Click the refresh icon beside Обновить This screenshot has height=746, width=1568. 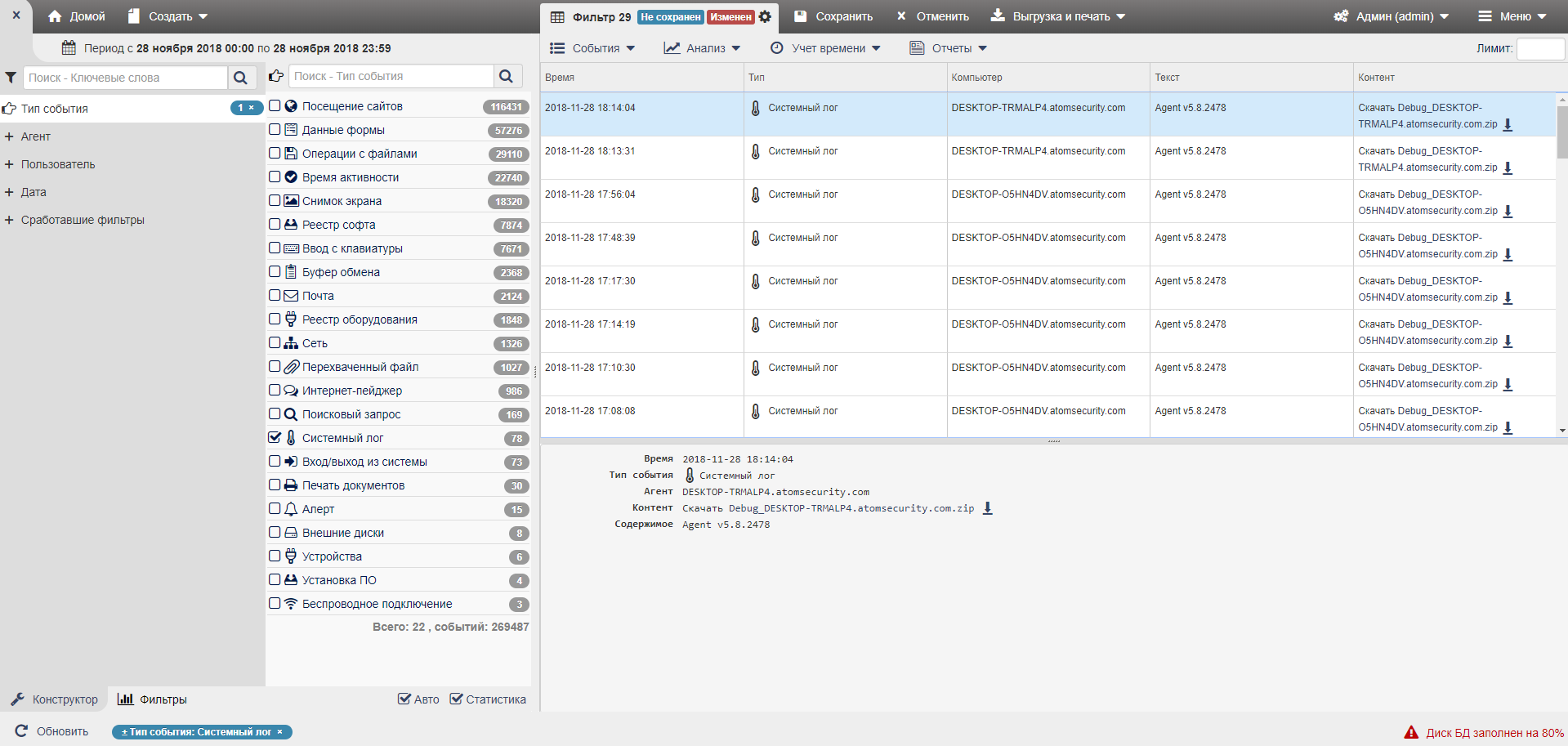coord(22,731)
